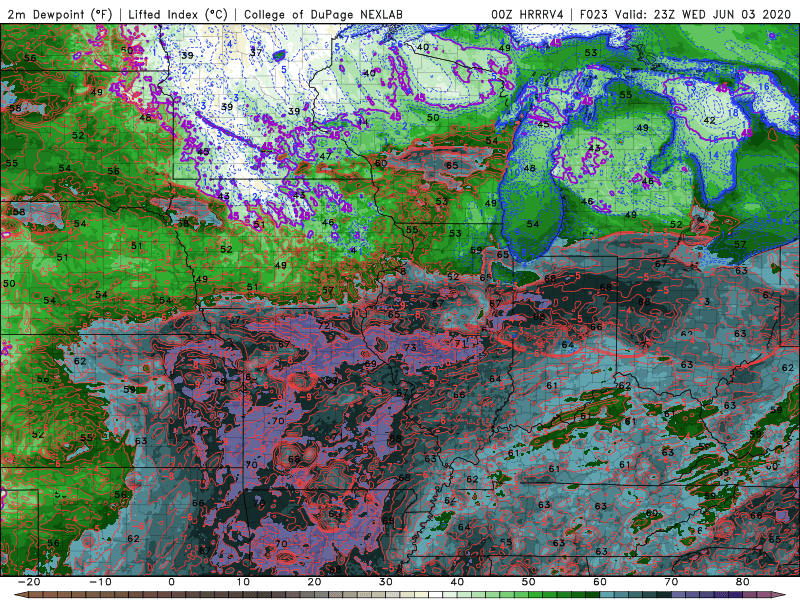Click the 72 dewpoint value on the map
This screenshot has height=600, width=800.
click(323, 326)
